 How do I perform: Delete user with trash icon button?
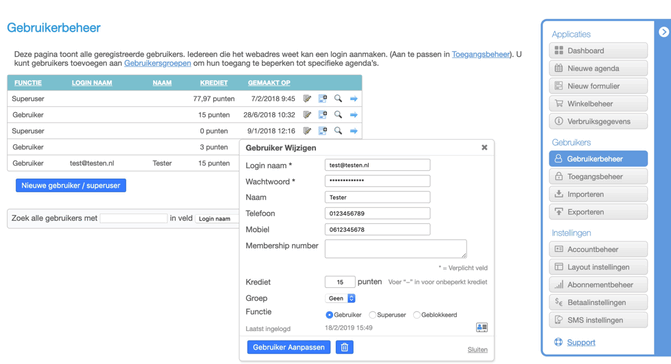coord(344,347)
